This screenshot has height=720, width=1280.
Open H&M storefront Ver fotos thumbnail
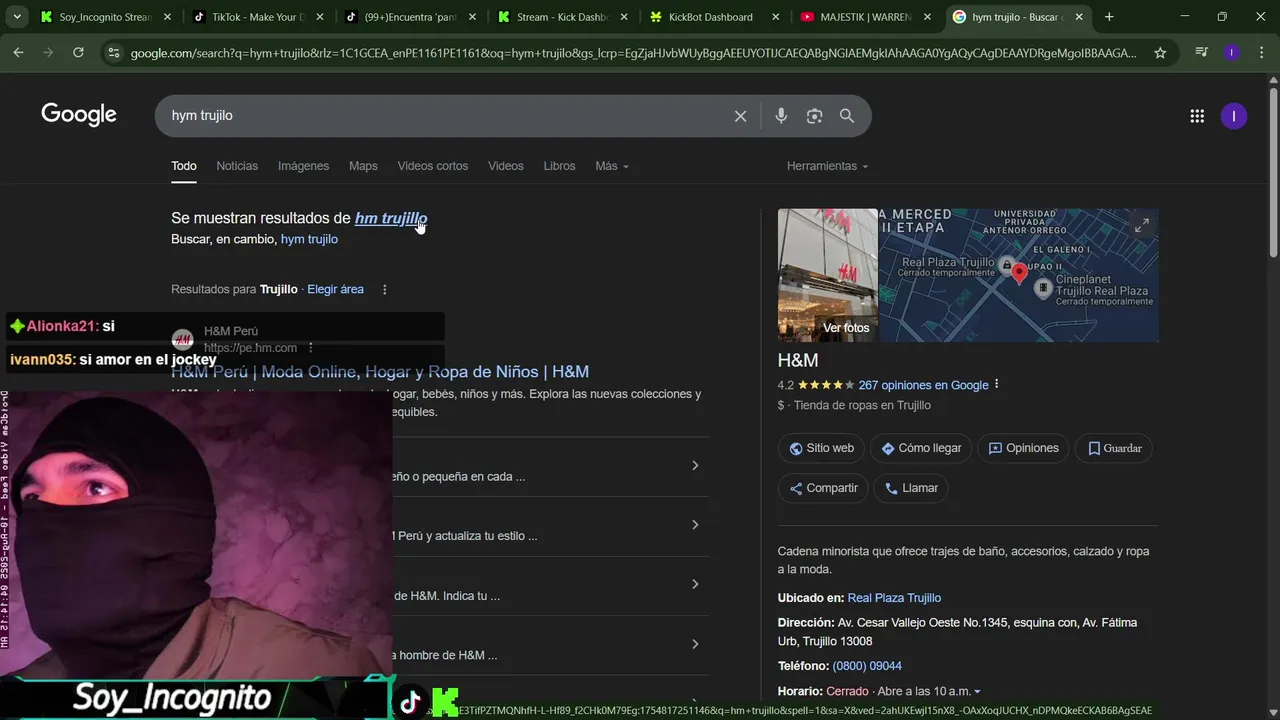click(828, 275)
